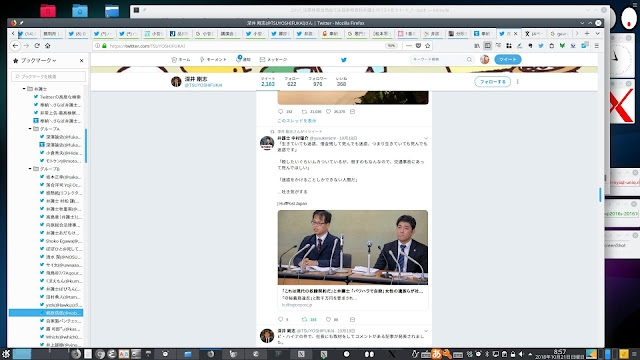The width and height of the screenshot is (640, 360).
Task: Open application launcher in taskbar corner
Action: [6, 354]
